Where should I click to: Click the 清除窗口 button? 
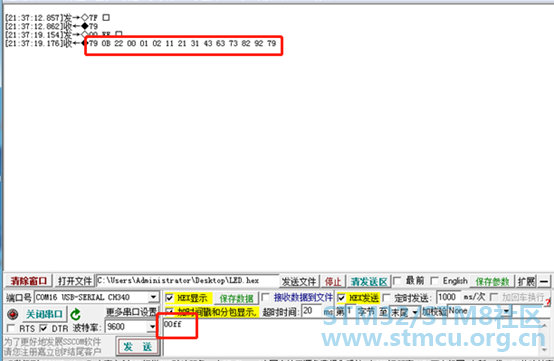(28, 281)
